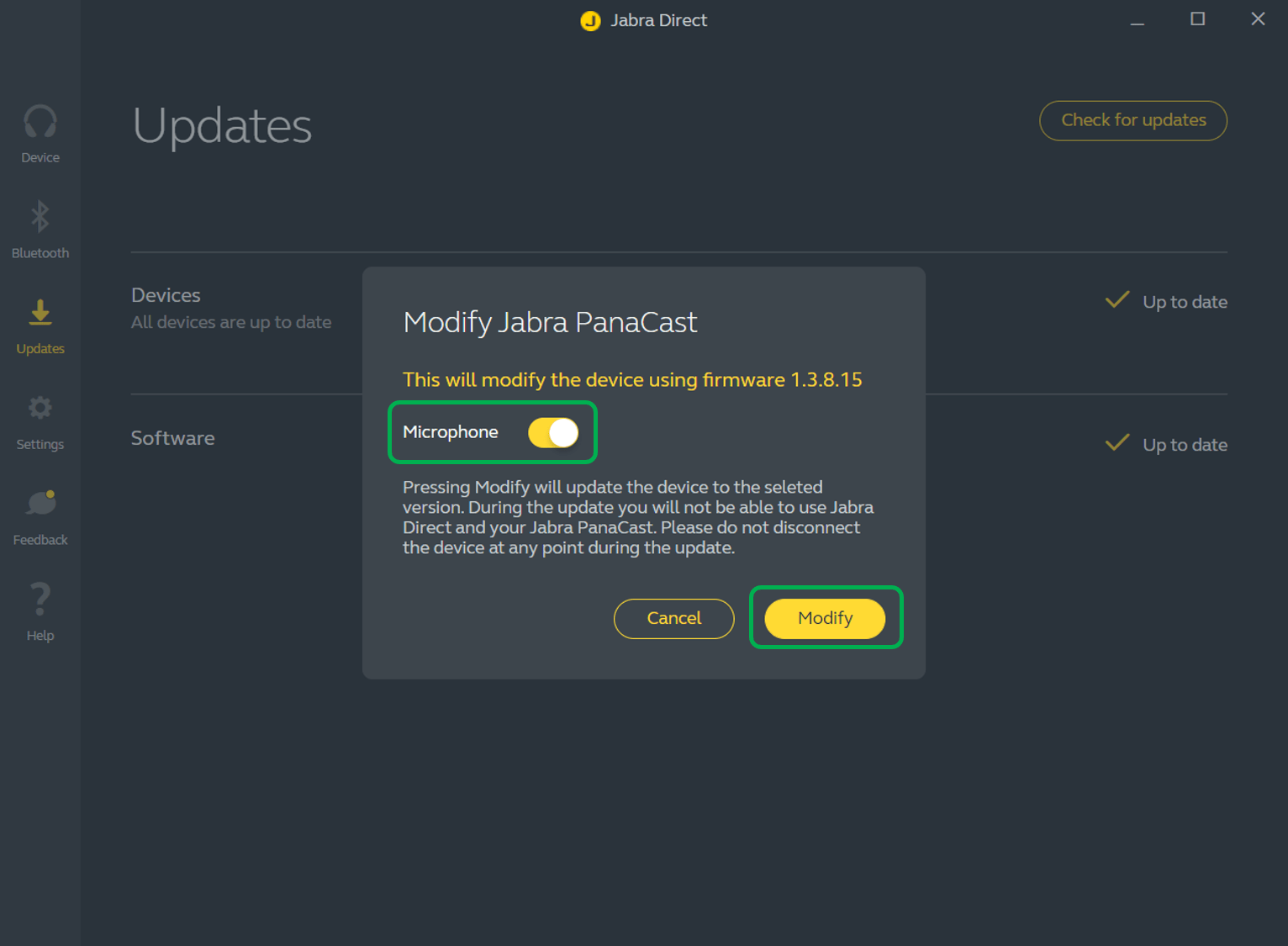This screenshot has width=1288, height=946.
Task: Open the Device headset icon in sidebar
Action: pos(40,122)
